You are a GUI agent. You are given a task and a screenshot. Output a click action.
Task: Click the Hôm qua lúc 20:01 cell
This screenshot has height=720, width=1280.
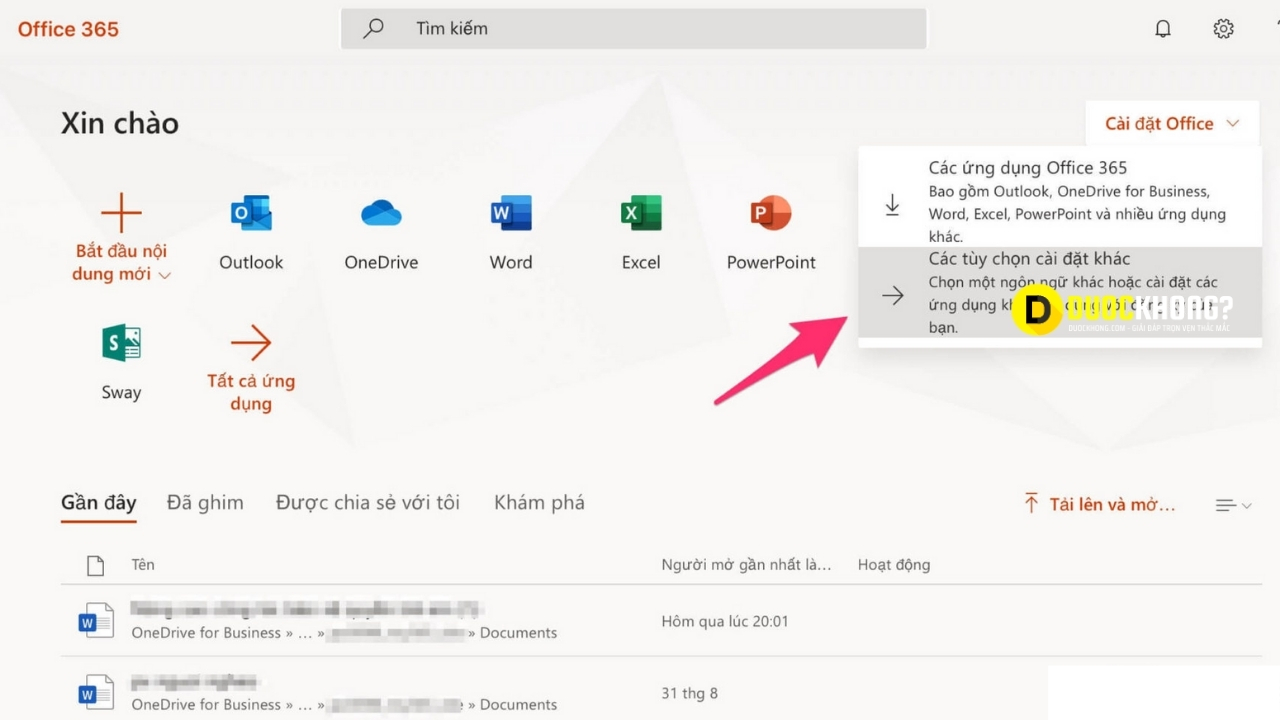725,621
